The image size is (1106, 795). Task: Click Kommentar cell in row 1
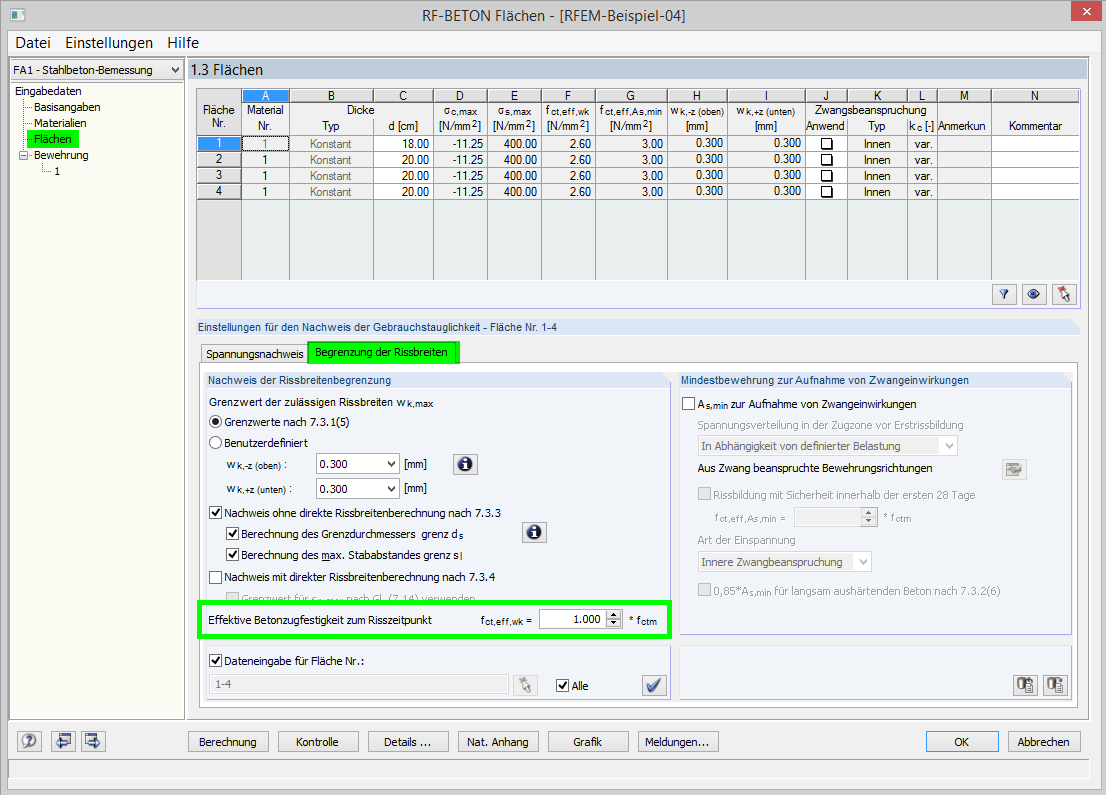point(1035,144)
